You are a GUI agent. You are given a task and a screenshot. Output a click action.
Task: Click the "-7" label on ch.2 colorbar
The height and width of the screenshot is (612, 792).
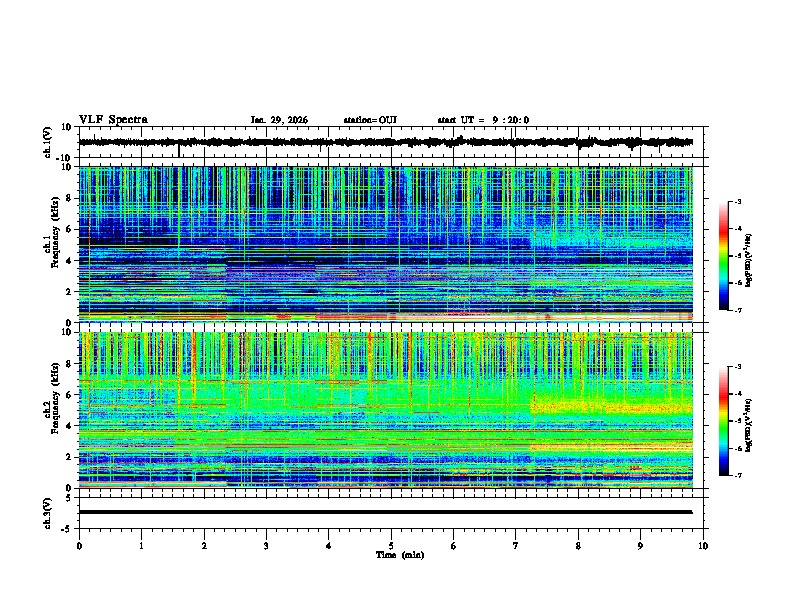(x=738, y=476)
